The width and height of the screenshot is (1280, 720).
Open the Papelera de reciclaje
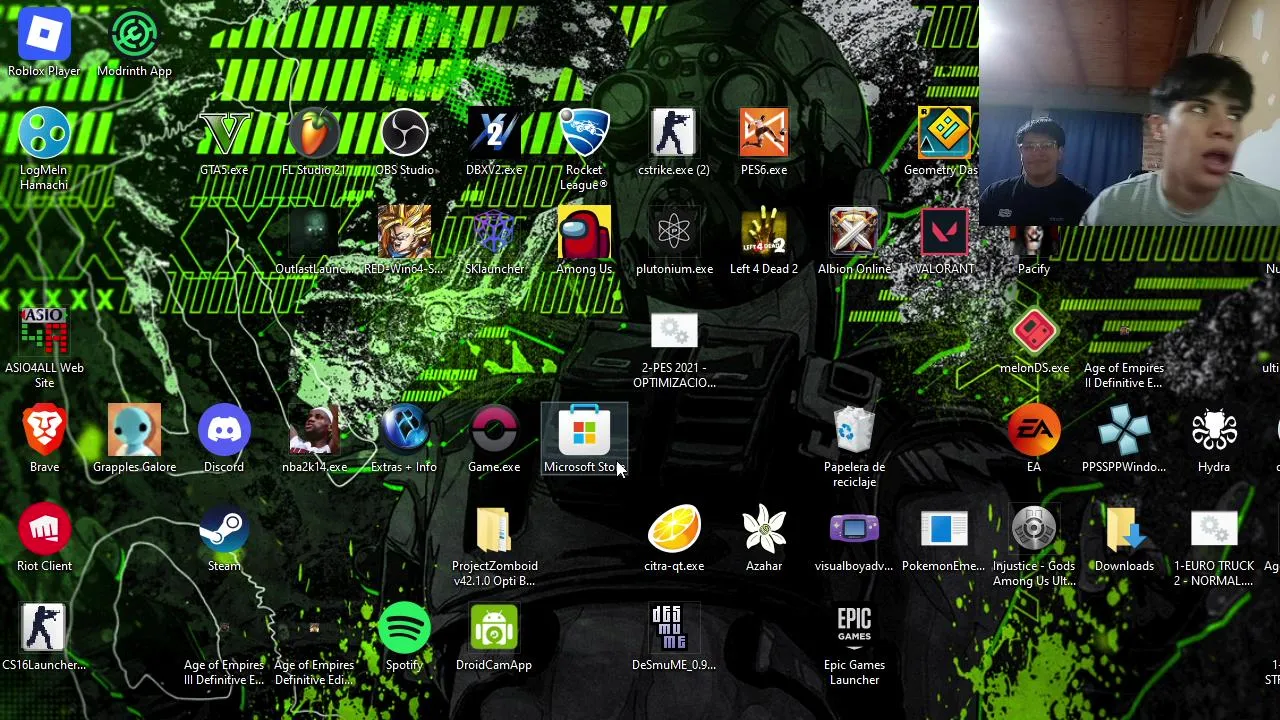point(854,430)
